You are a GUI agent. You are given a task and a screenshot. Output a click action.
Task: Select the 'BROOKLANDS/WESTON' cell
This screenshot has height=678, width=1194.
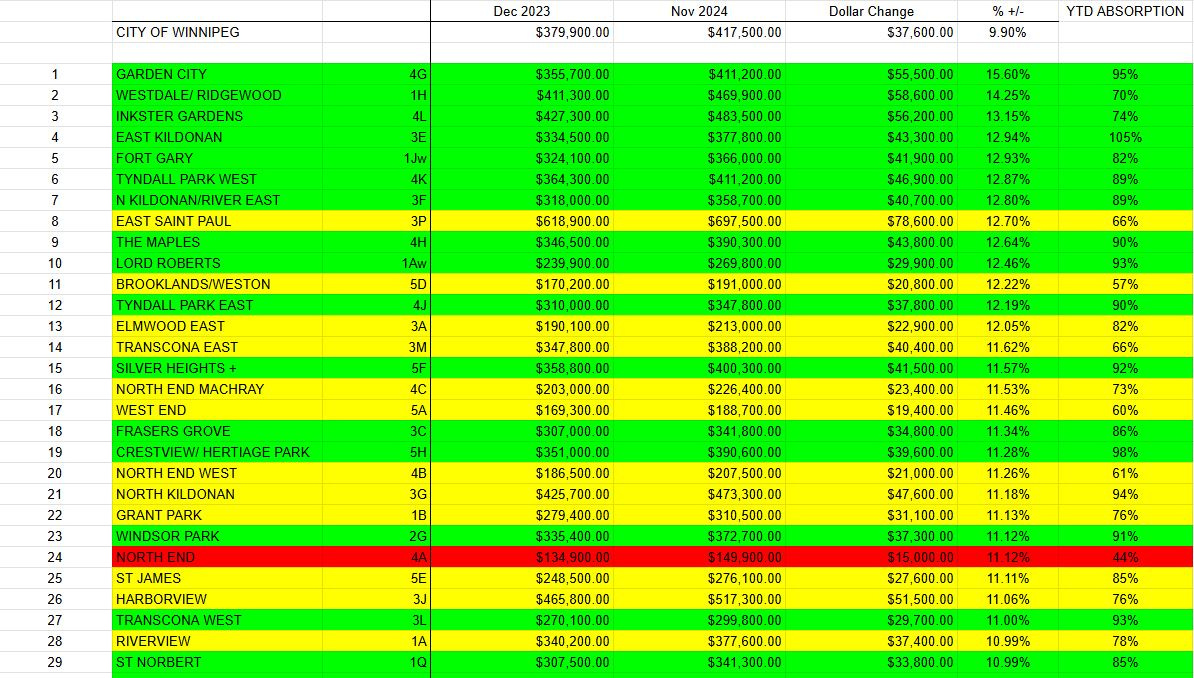[217, 284]
